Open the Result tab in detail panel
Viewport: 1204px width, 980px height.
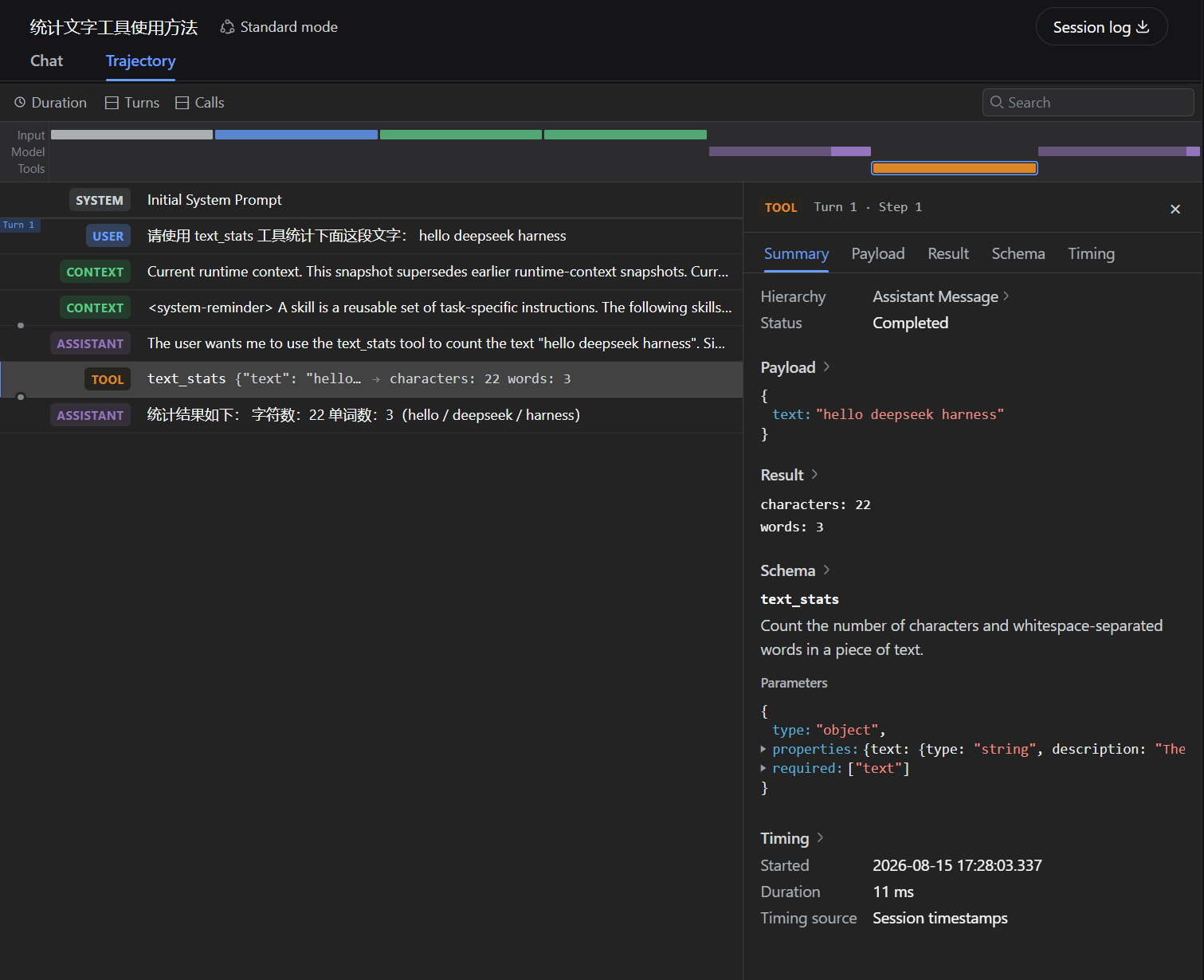(948, 253)
